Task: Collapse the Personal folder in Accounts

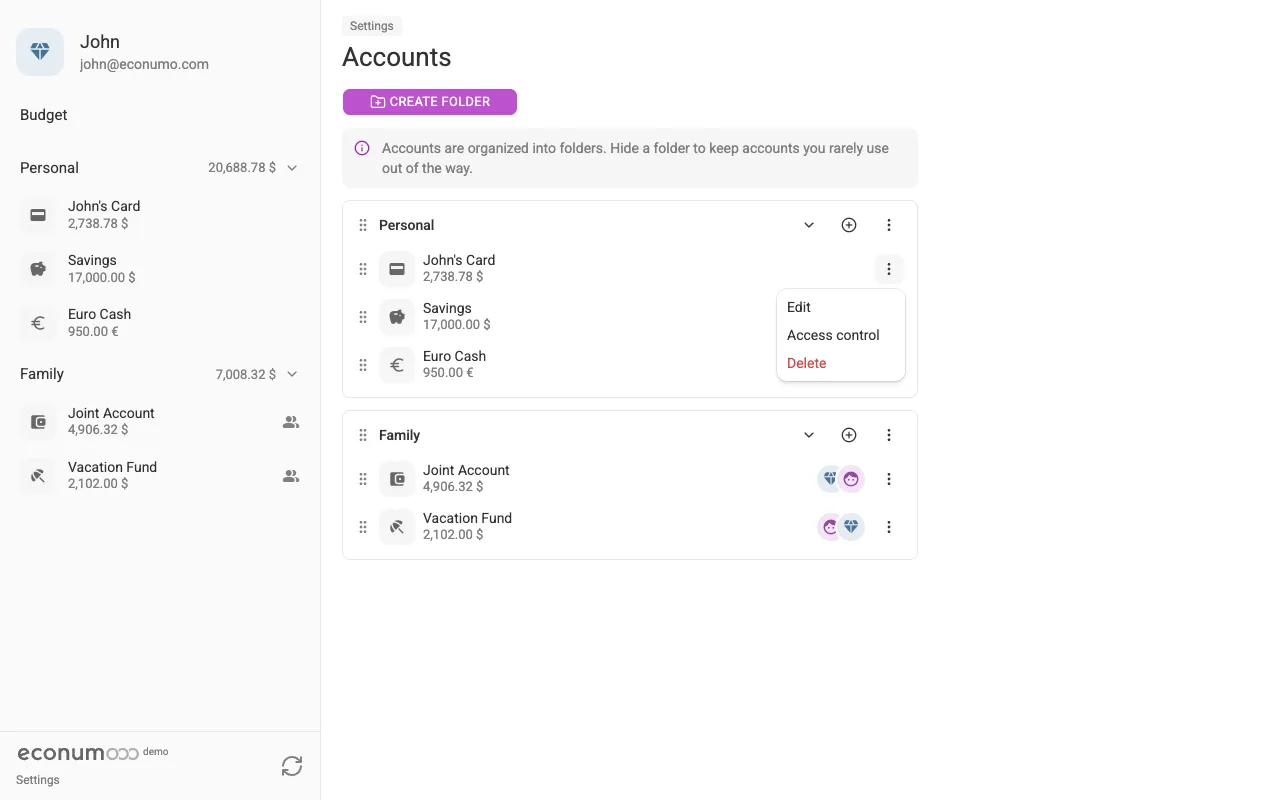Action: 809,225
